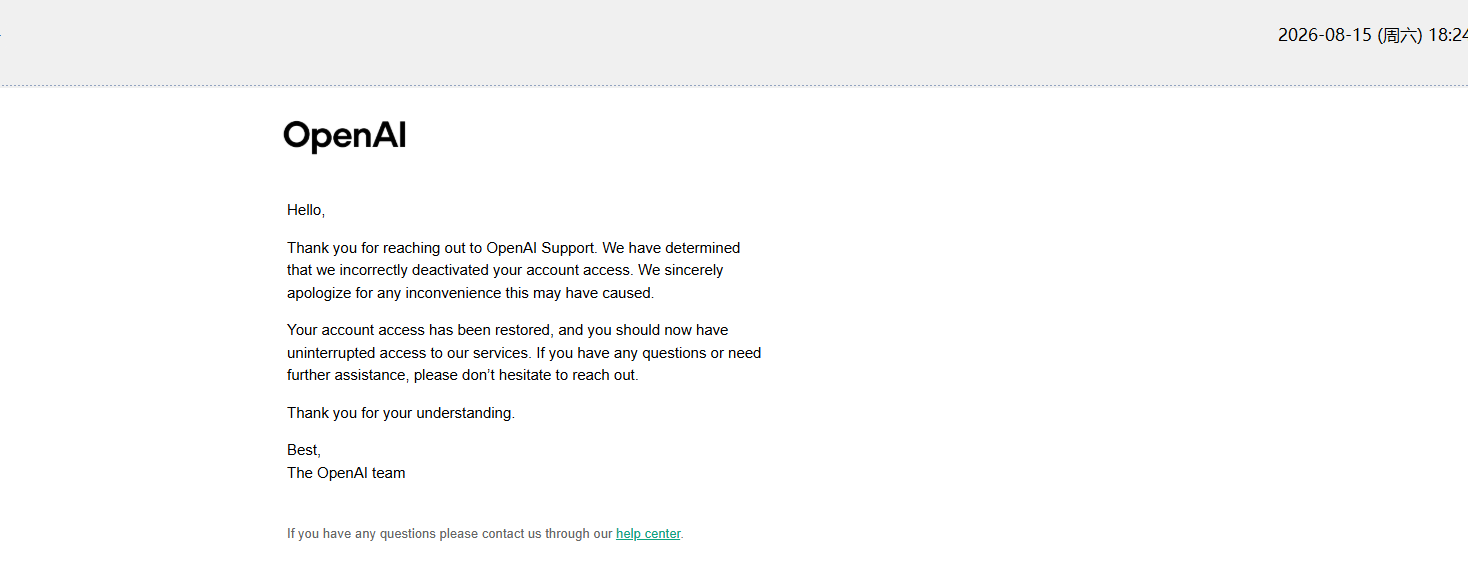Click "The OpenAI team" signature
Screen dimensions: 1468x562
[346, 473]
